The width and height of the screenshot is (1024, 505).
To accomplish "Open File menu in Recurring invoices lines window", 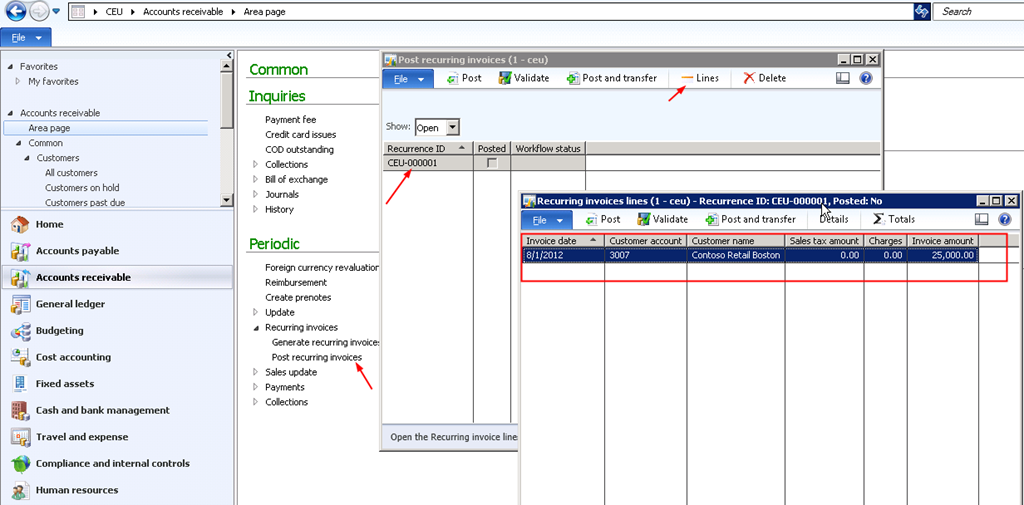I will tap(547, 219).
